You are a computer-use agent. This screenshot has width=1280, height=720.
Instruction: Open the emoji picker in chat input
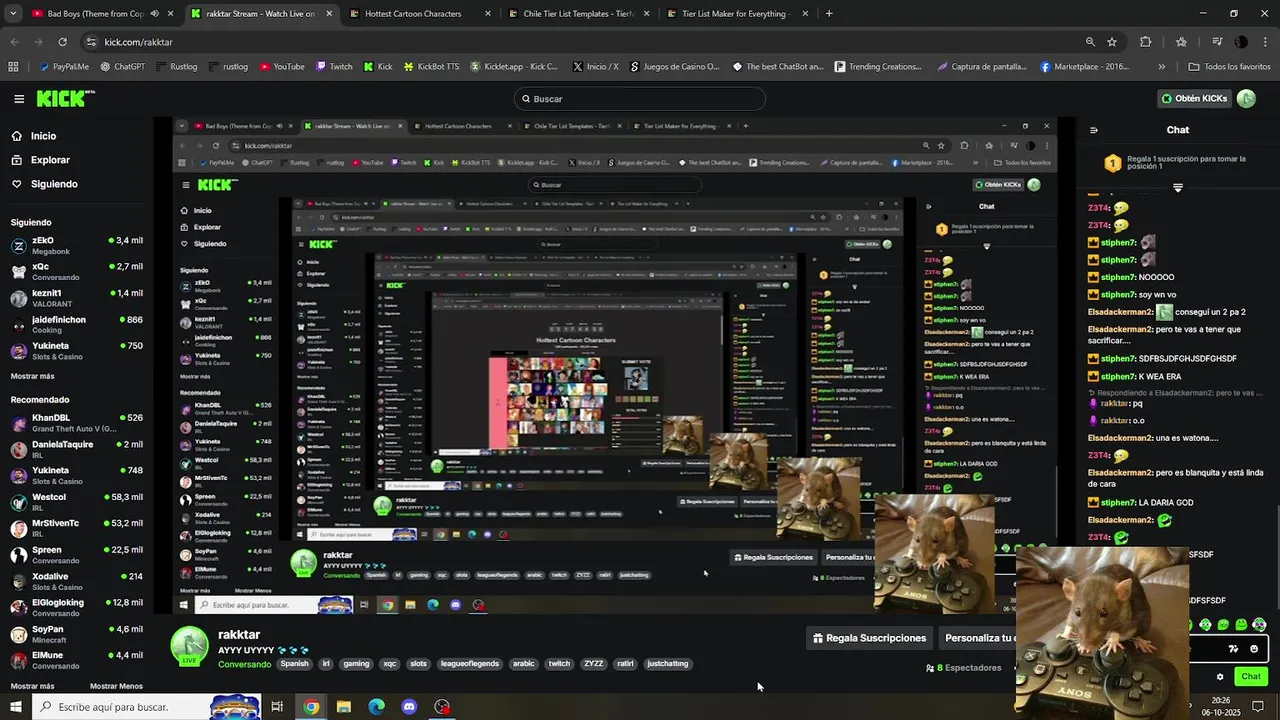pyautogui.click(x=1254, y=649)
